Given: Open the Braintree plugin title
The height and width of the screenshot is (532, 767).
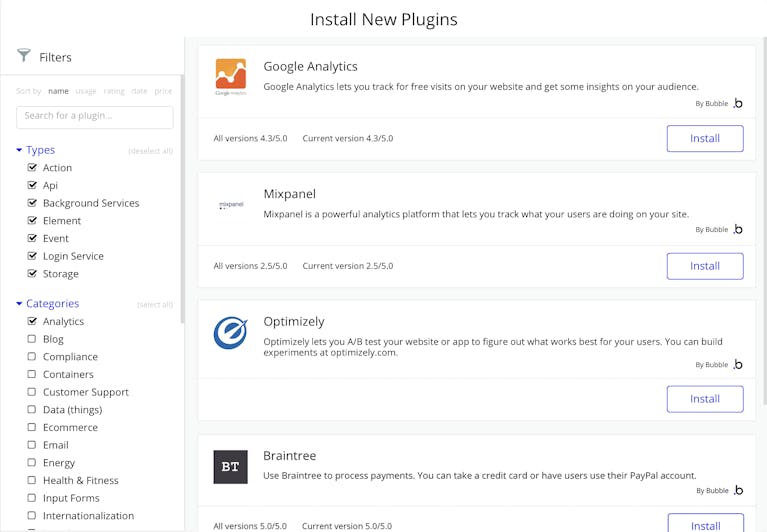Looking at the screenshot, I should pos(290,456).
